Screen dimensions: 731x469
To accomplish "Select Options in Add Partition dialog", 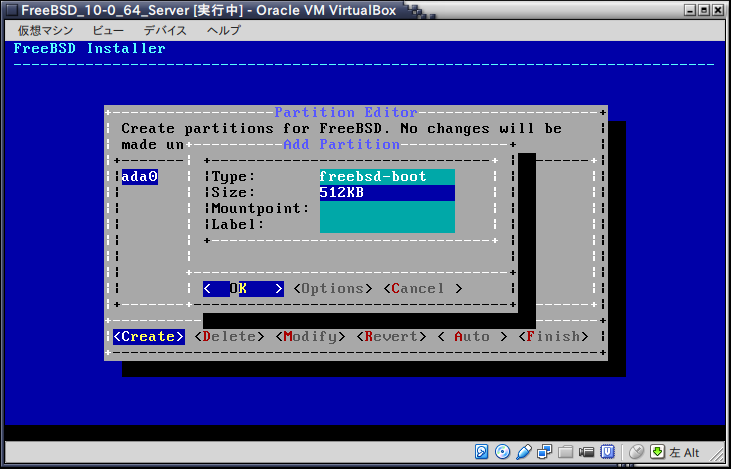I will click(x=333, y=289).
